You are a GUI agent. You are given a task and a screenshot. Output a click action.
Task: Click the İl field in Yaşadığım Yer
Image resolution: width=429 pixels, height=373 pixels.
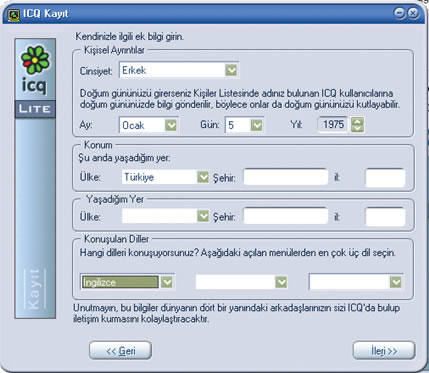point(385,217)
